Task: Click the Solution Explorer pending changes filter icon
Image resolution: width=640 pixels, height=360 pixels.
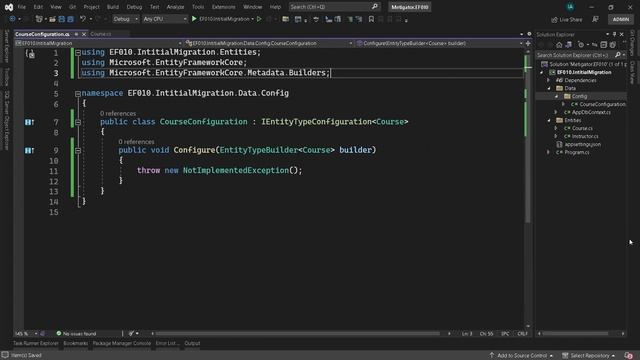Action: click(581, 45)
